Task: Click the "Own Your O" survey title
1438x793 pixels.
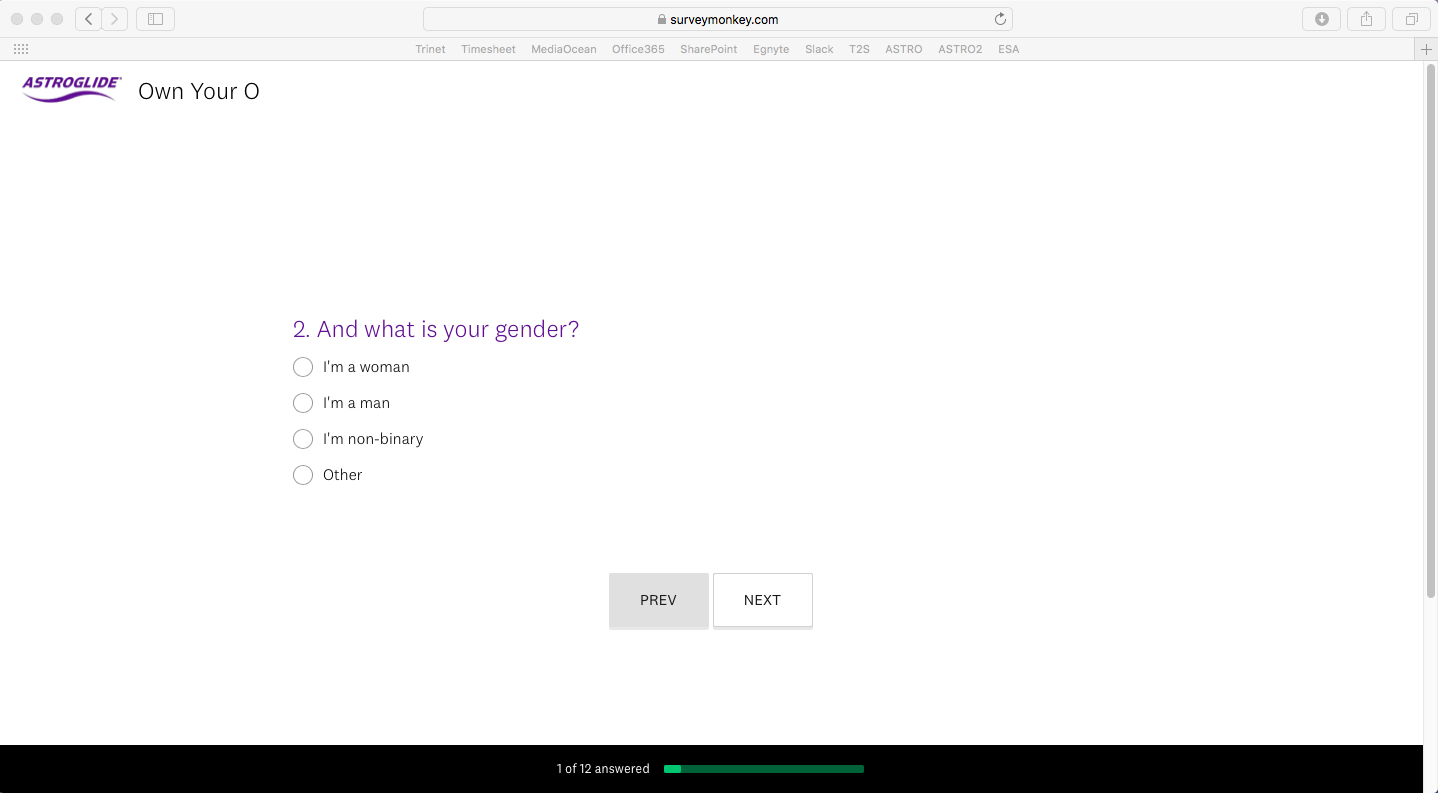Action: tap(199, 91)
